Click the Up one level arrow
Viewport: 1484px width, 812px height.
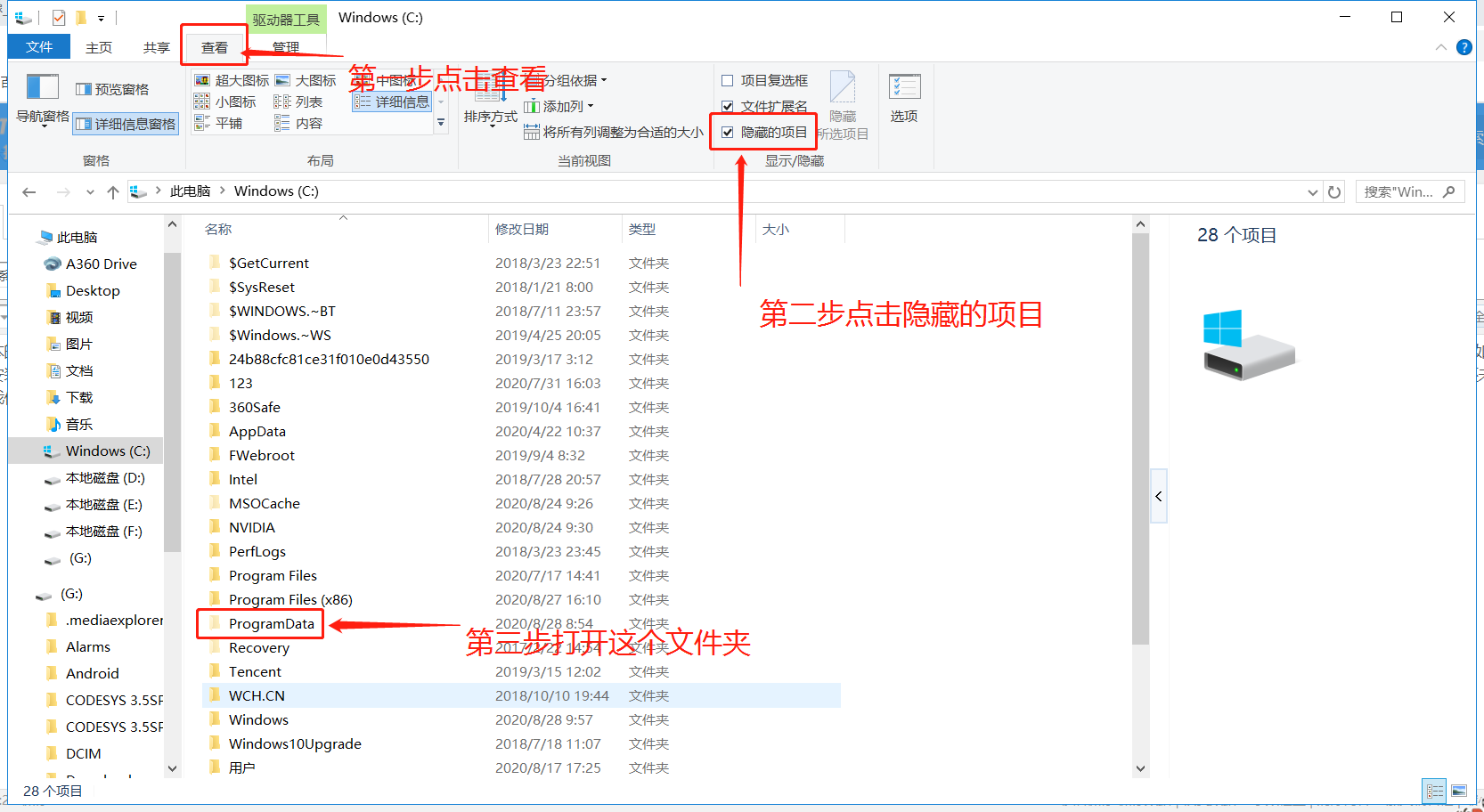click(x=113, y=191)
